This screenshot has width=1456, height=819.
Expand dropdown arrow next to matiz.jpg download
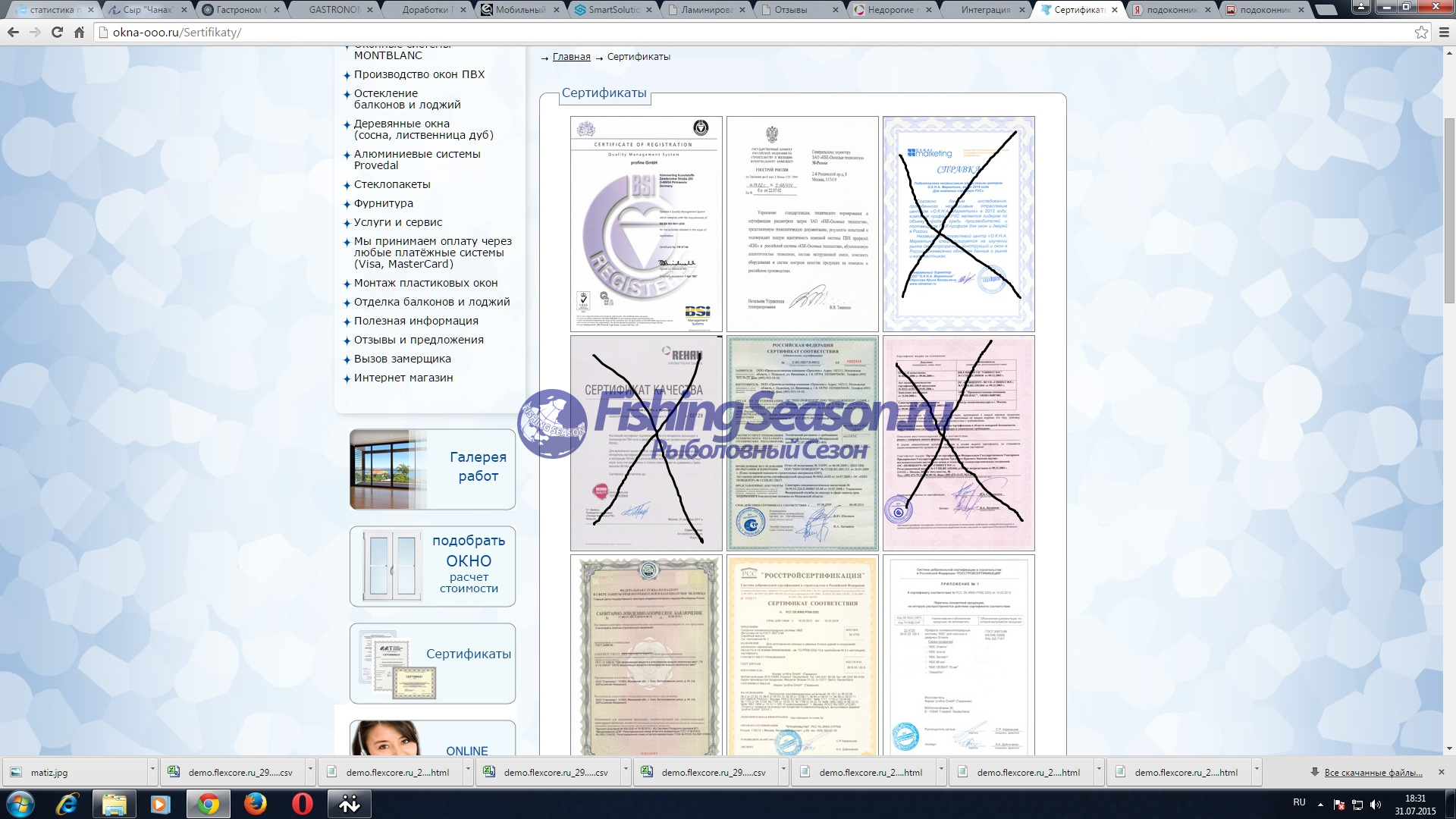[152, 771]
